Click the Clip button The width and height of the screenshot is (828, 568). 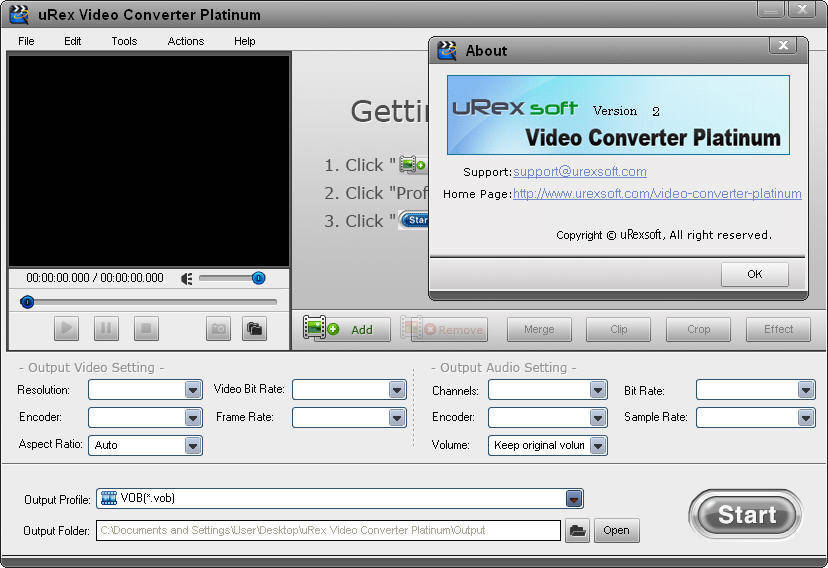point(618,329)
